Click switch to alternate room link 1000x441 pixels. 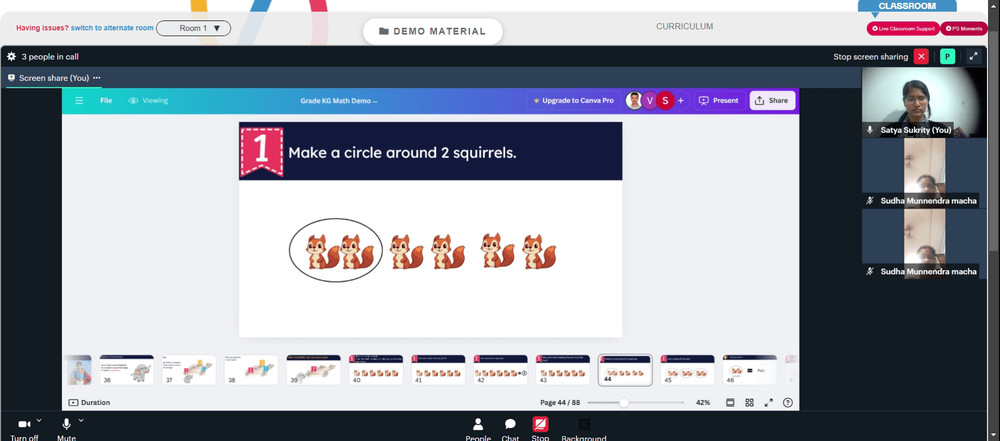[112, 28]
